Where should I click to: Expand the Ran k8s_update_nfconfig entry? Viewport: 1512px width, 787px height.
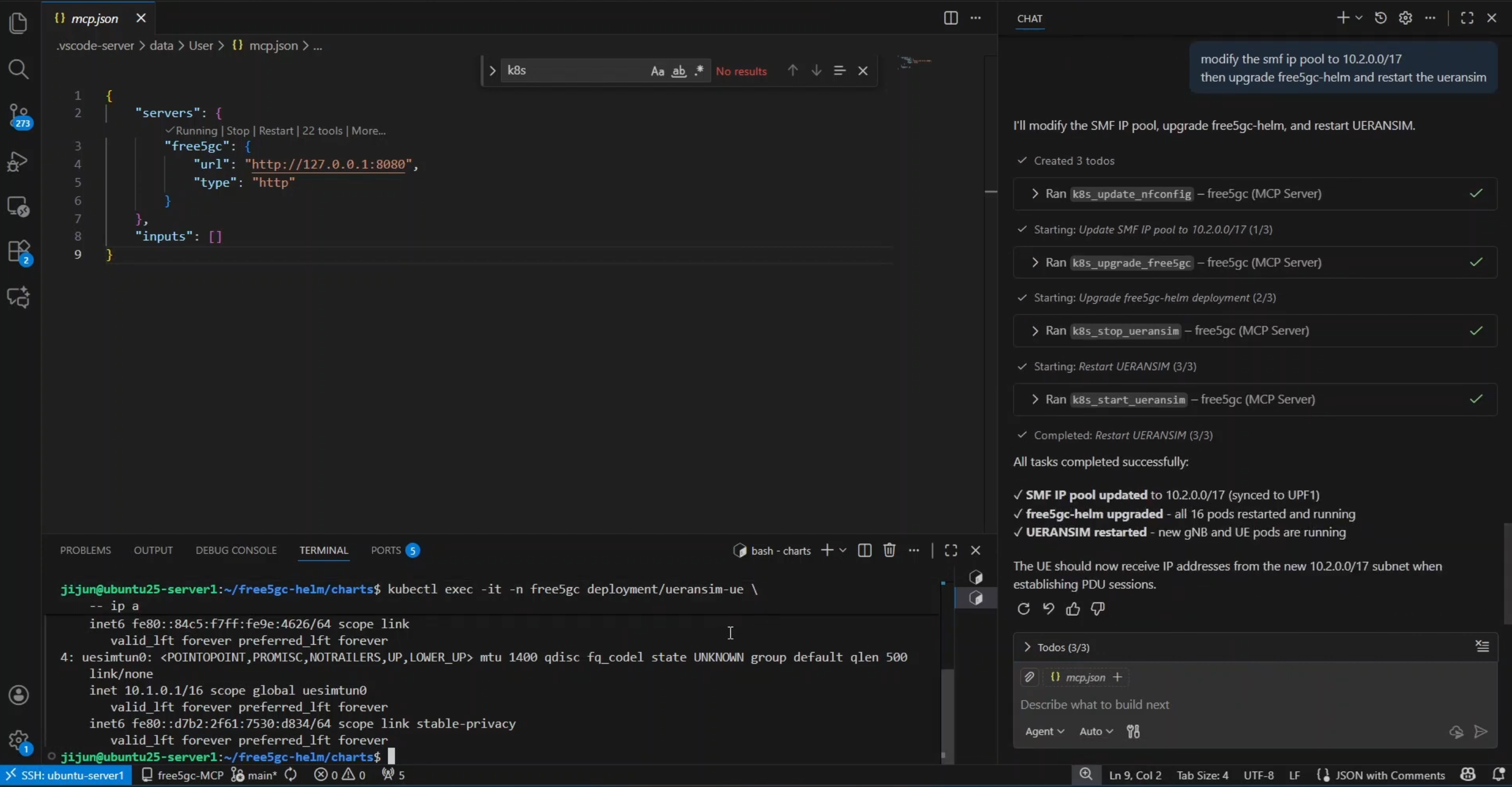[1035, 193]
